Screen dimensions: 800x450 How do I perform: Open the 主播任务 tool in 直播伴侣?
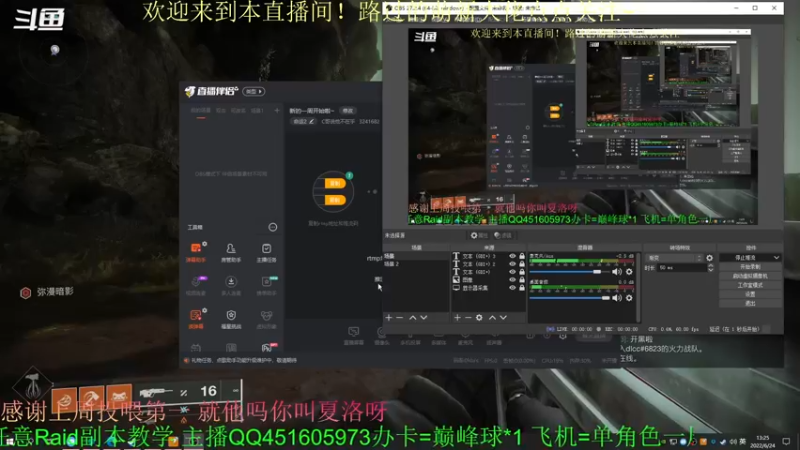point(266,252)
